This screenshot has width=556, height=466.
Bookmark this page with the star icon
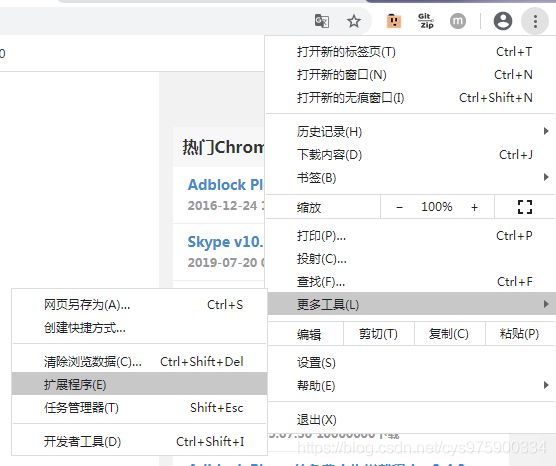(x=354, y=21)
